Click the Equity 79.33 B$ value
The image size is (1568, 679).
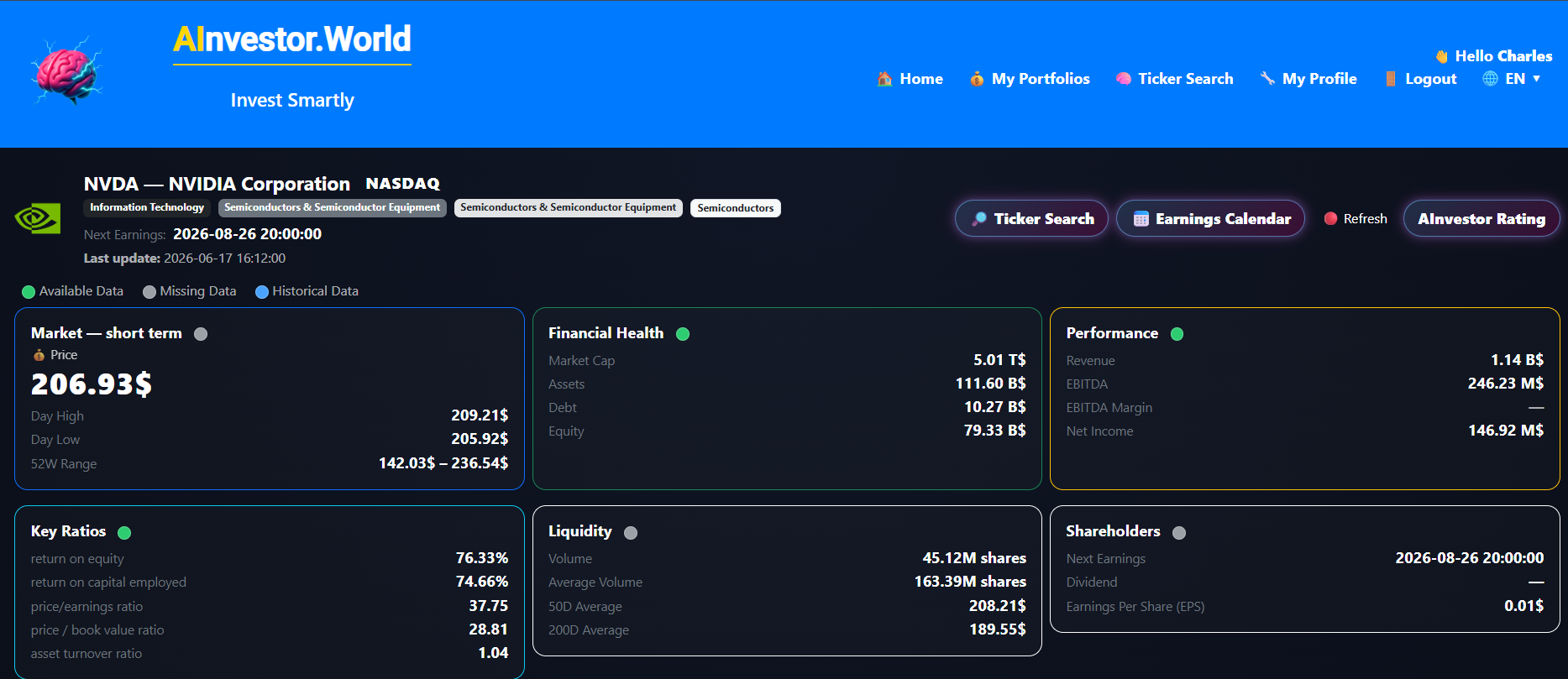pyautogui.click(x=994, y=431)
